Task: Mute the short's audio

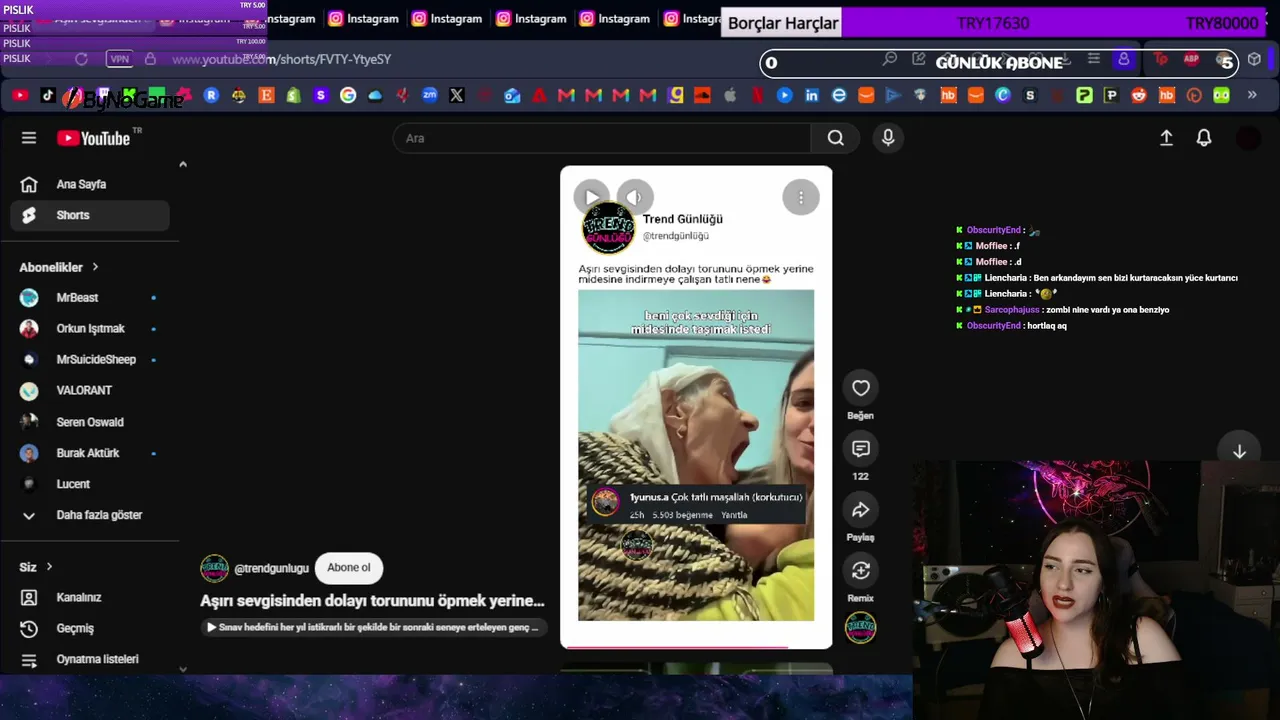Action: (634, 197)
